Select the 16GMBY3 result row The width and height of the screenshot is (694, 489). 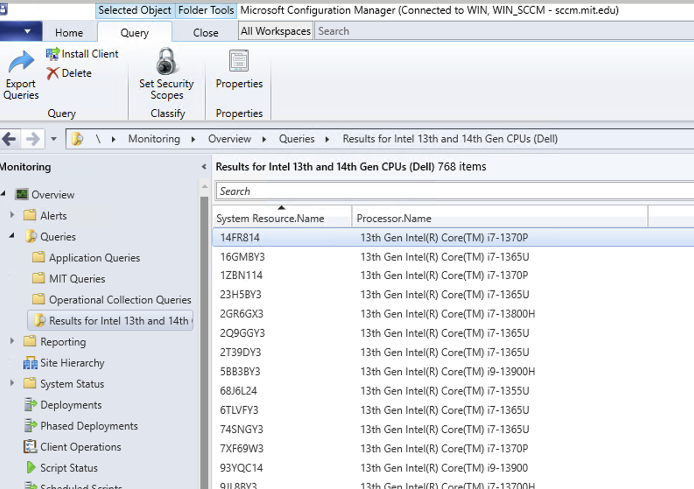(x=453, y=257)
